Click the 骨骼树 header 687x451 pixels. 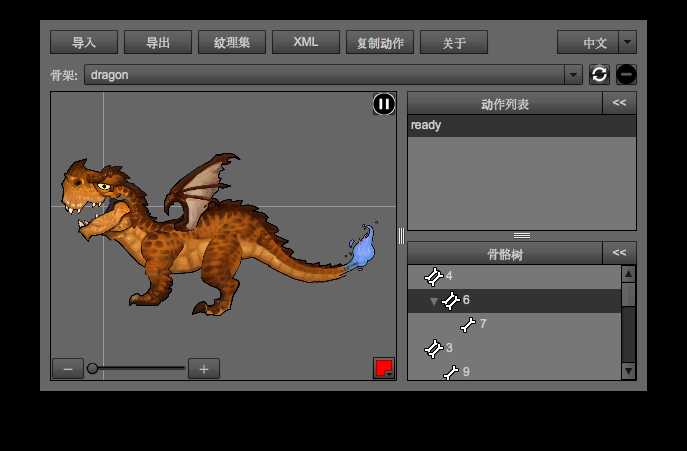pyautogui.click(x=505, y=253)
